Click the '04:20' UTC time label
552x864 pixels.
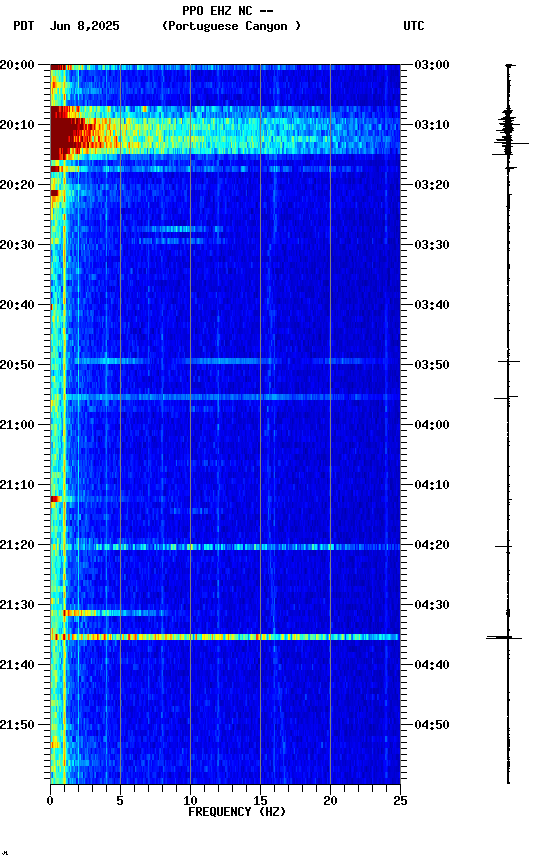click(432, 545)
